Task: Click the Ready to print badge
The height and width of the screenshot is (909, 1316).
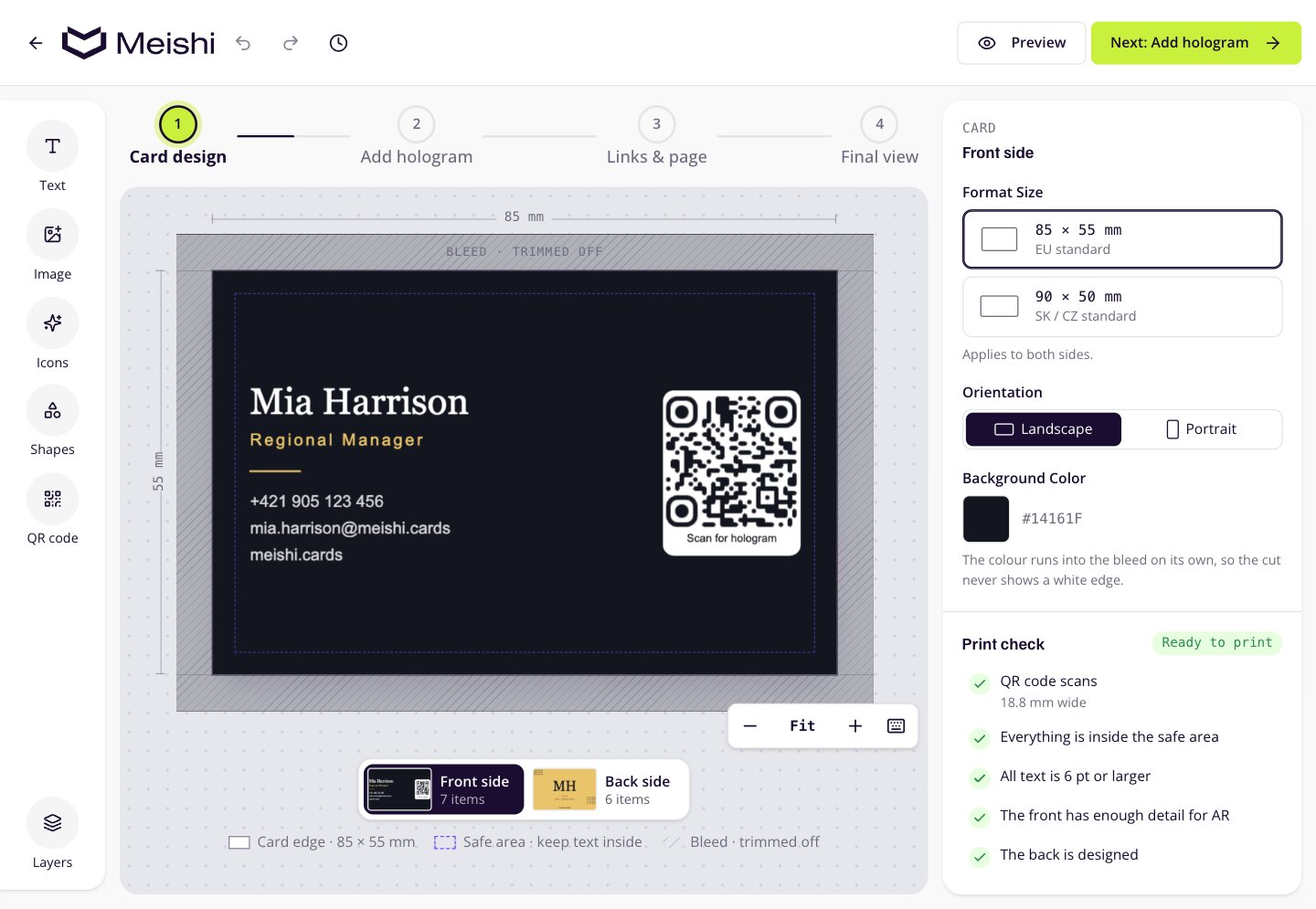Action: (x=1216, y=643)
